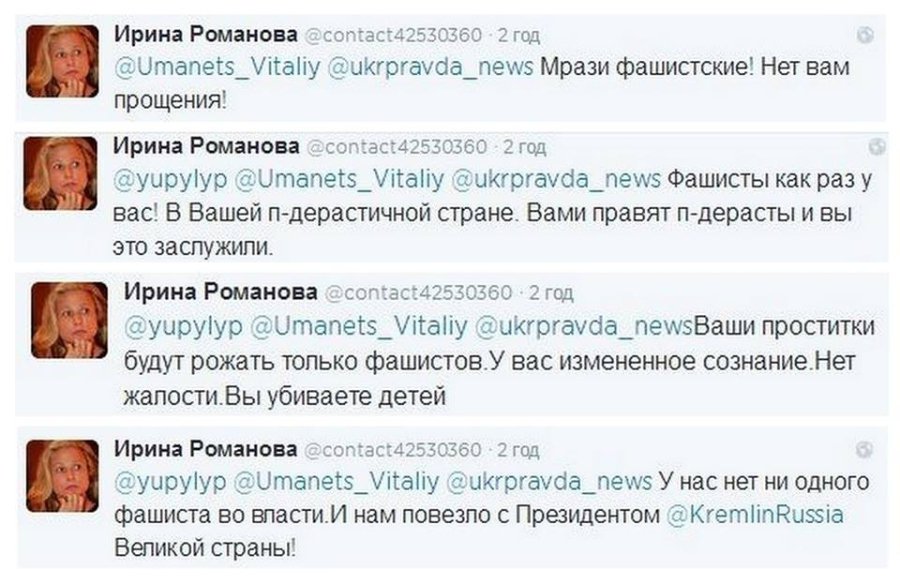
Task: Click the profile picture on the fourth tweet
Action: [x=61, y=476]
